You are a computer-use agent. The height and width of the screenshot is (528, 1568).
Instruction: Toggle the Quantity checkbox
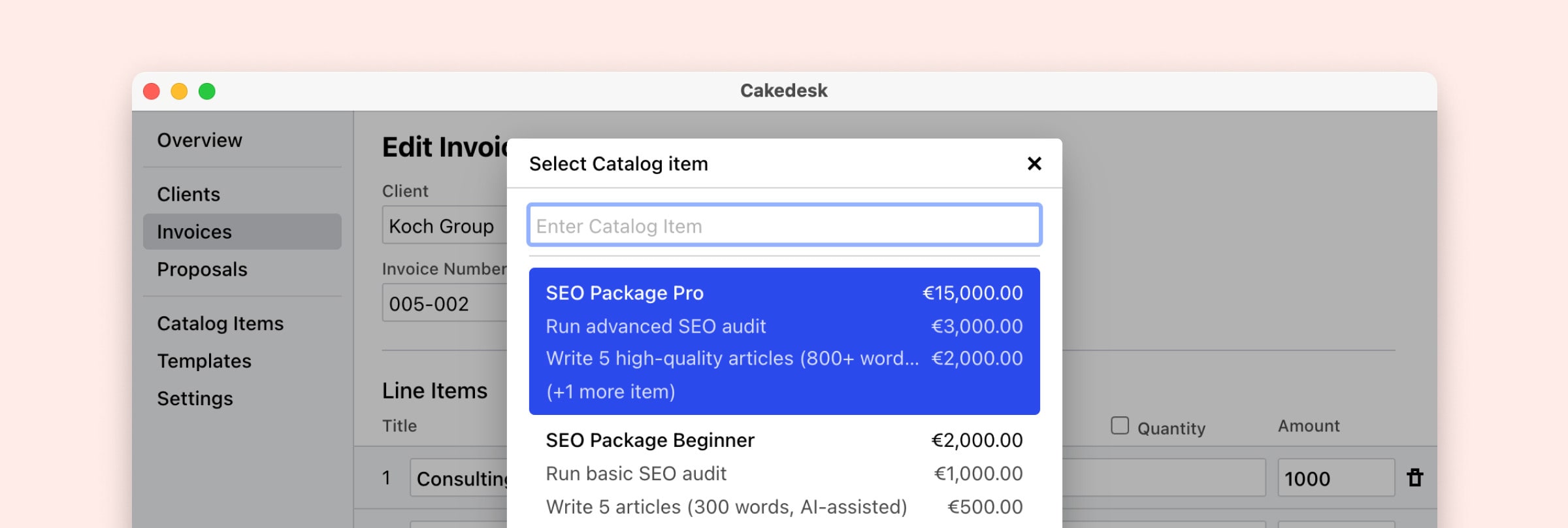pos(1120,425)
